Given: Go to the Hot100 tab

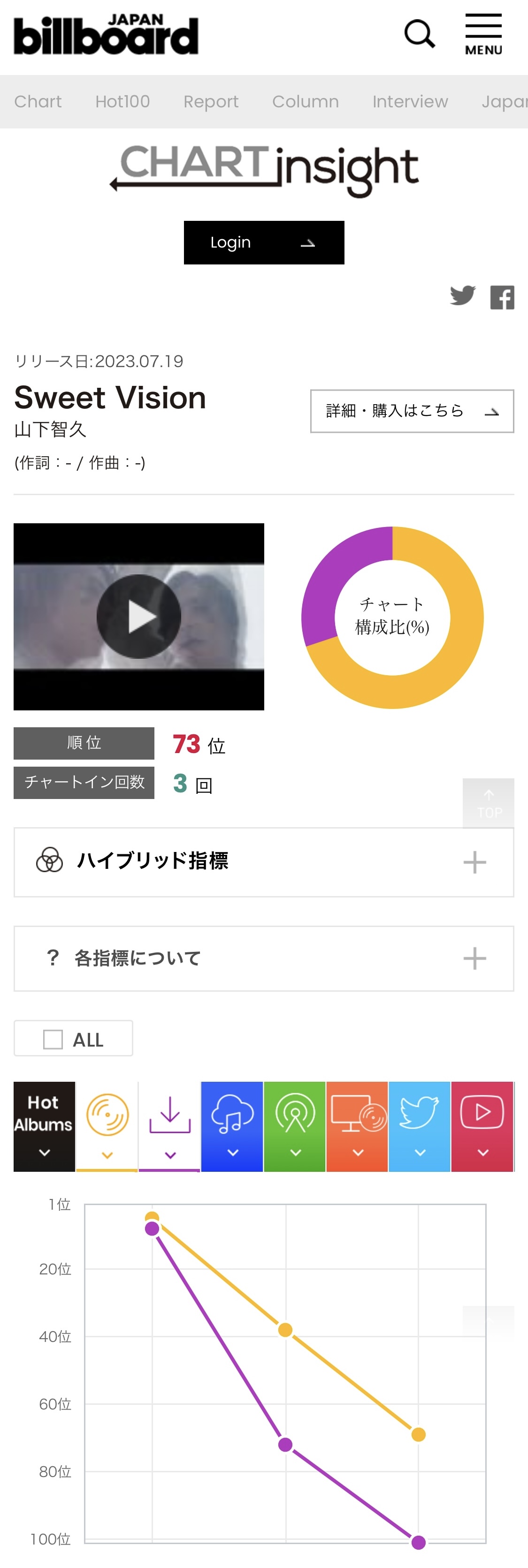Looking at the screenshot, I should coord(122,102).
